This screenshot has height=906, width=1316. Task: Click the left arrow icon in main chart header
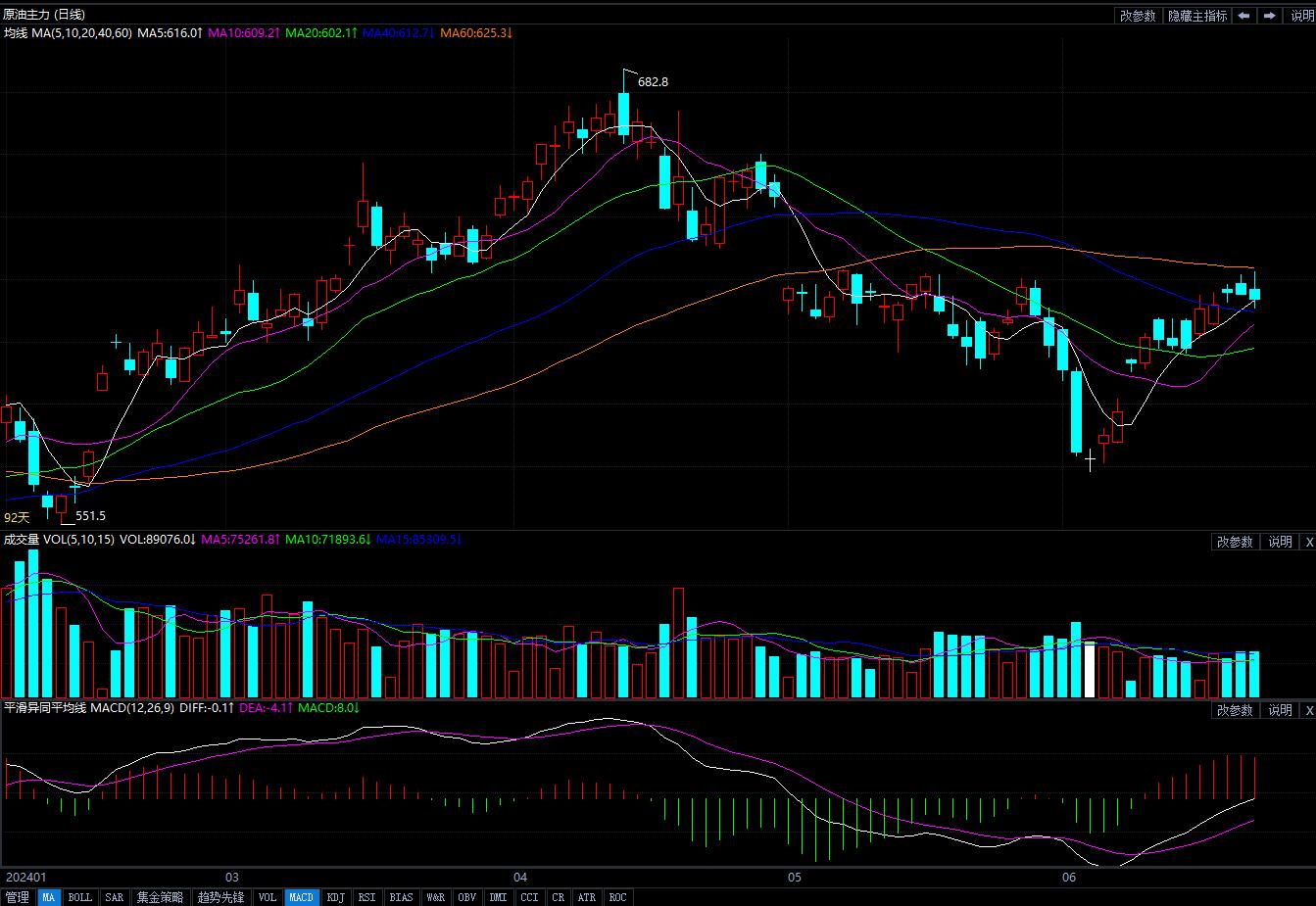(x=1243, y=16)
